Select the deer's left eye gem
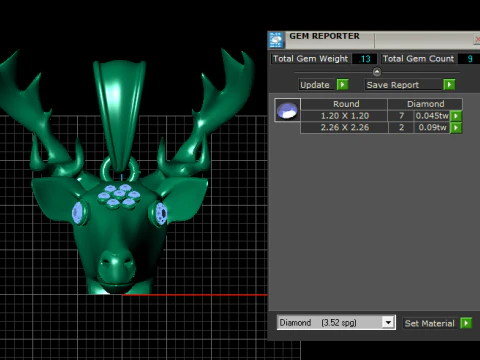 coord(77,212)
